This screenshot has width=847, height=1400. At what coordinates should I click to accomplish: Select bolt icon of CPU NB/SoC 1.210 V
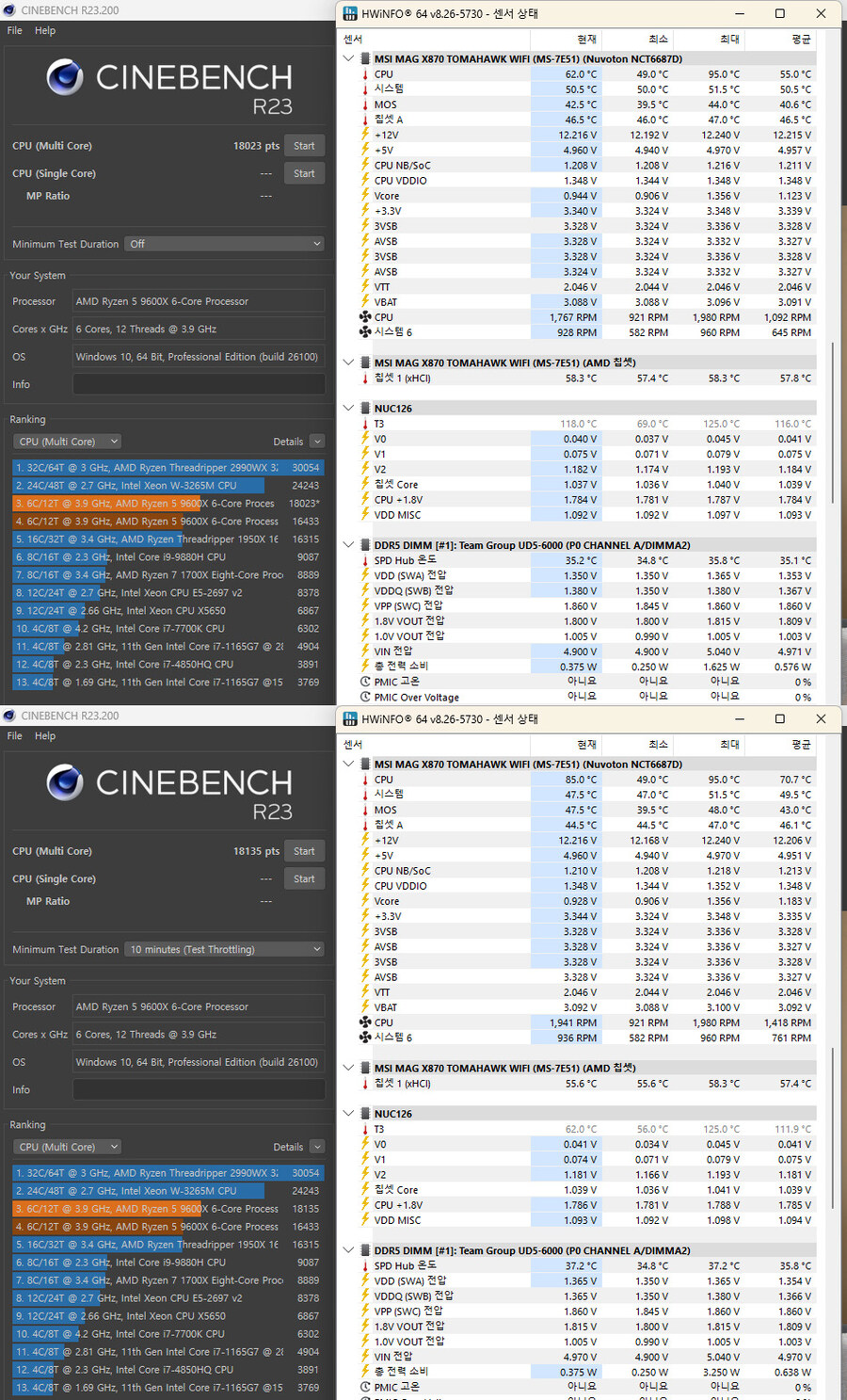point(365,871)
